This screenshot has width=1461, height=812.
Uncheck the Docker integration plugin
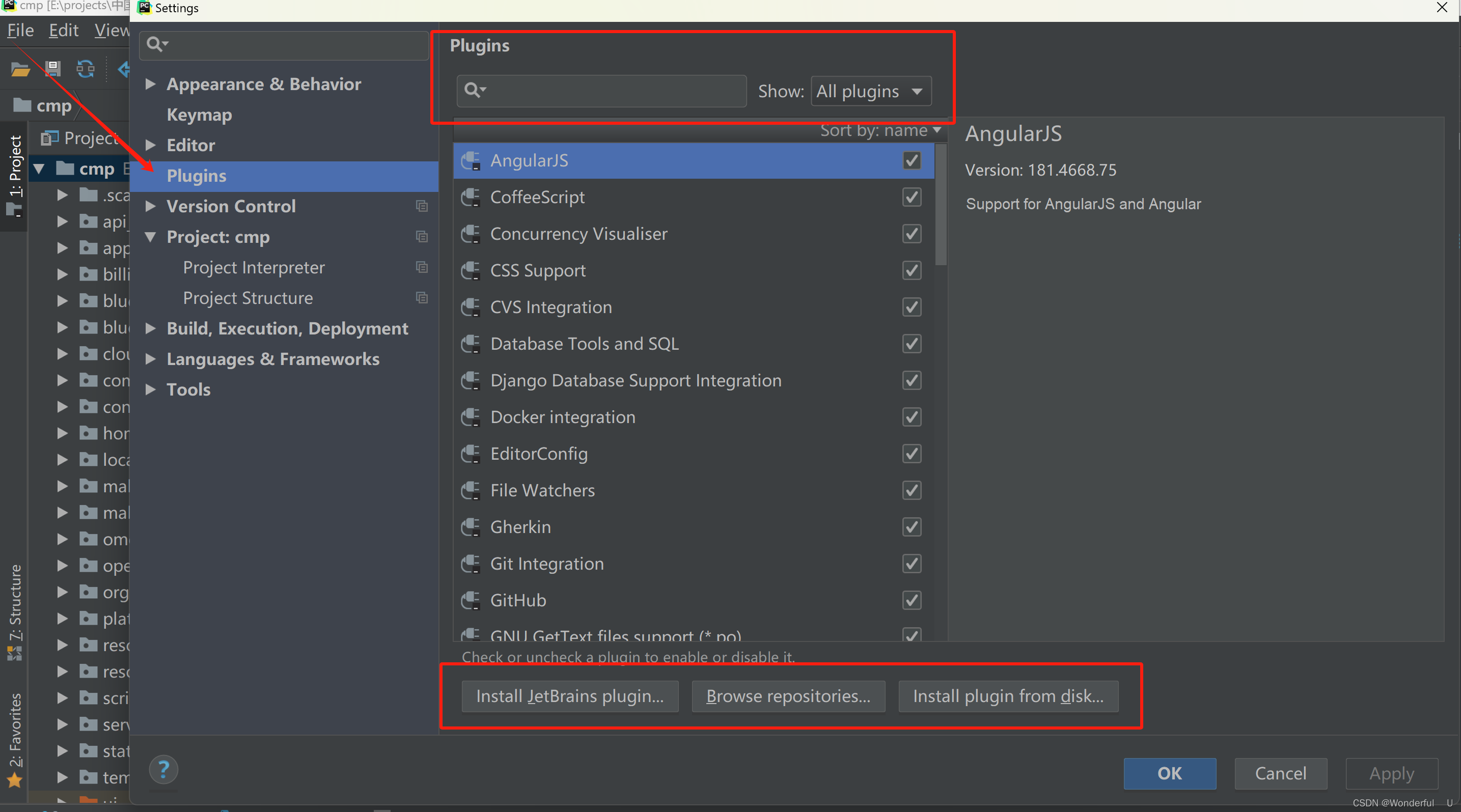[x=912, y=417]
